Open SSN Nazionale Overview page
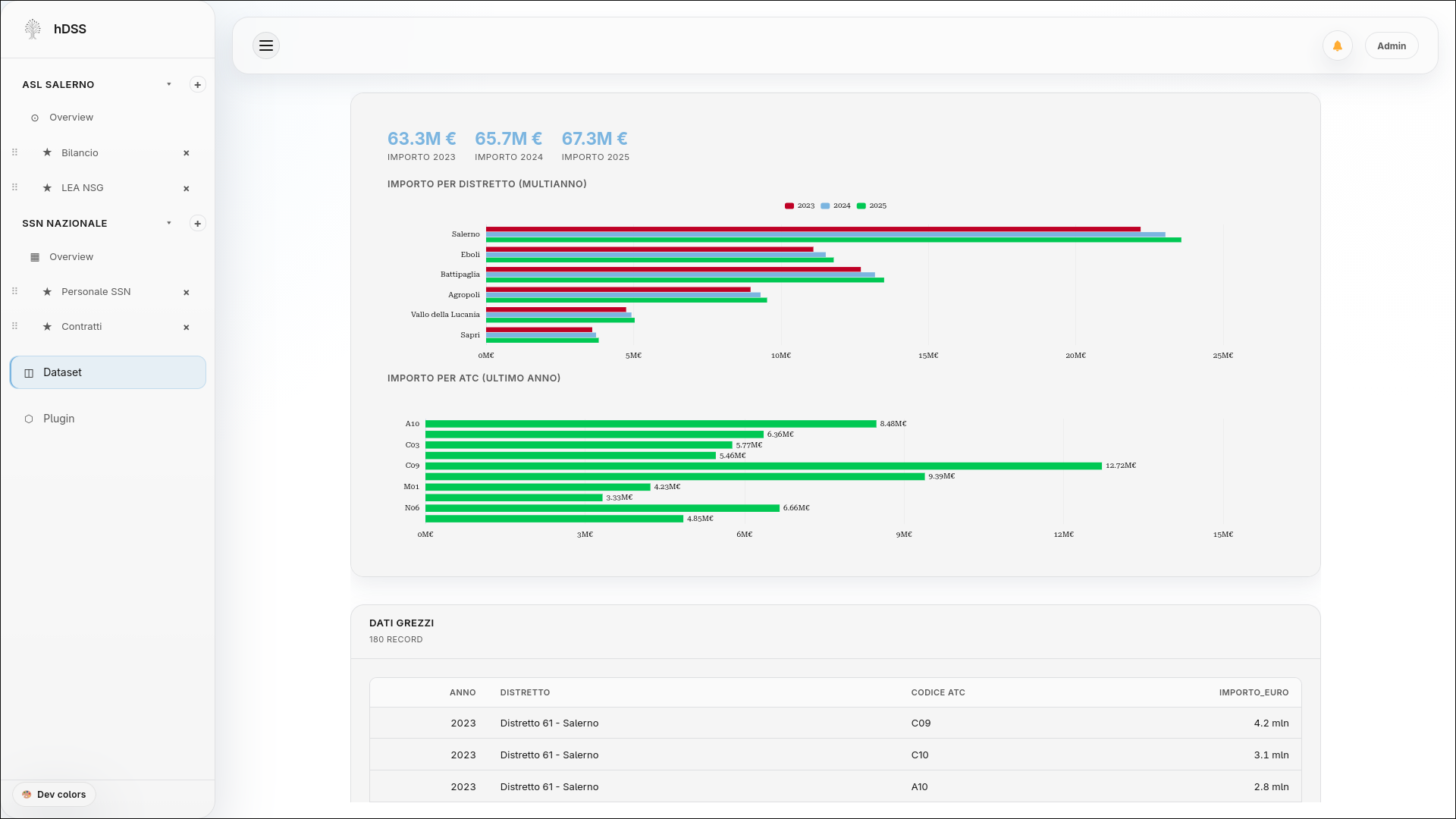The height and width of the screenshot is (819, 1456). pos(71,257)
